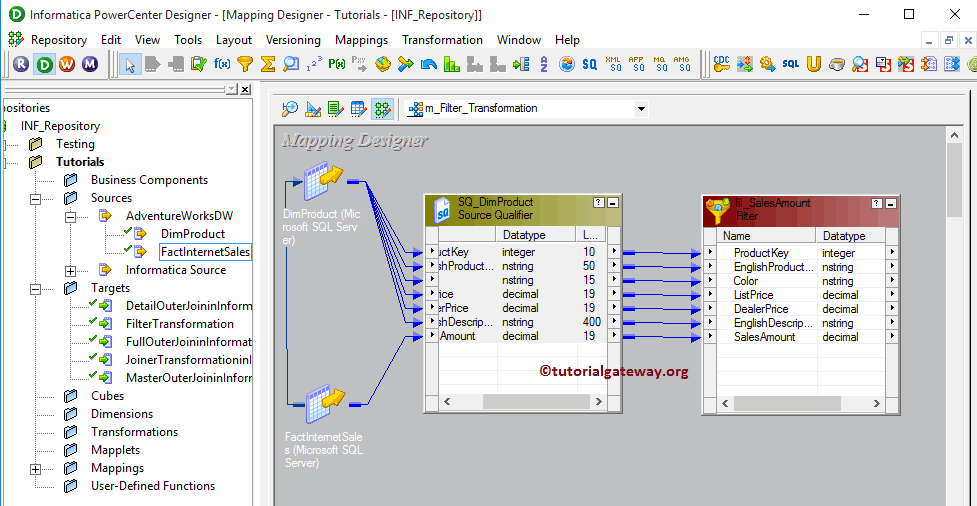Expand the Informatica Source node
This screenshot has width=977, height=506.
click(70, 270)
